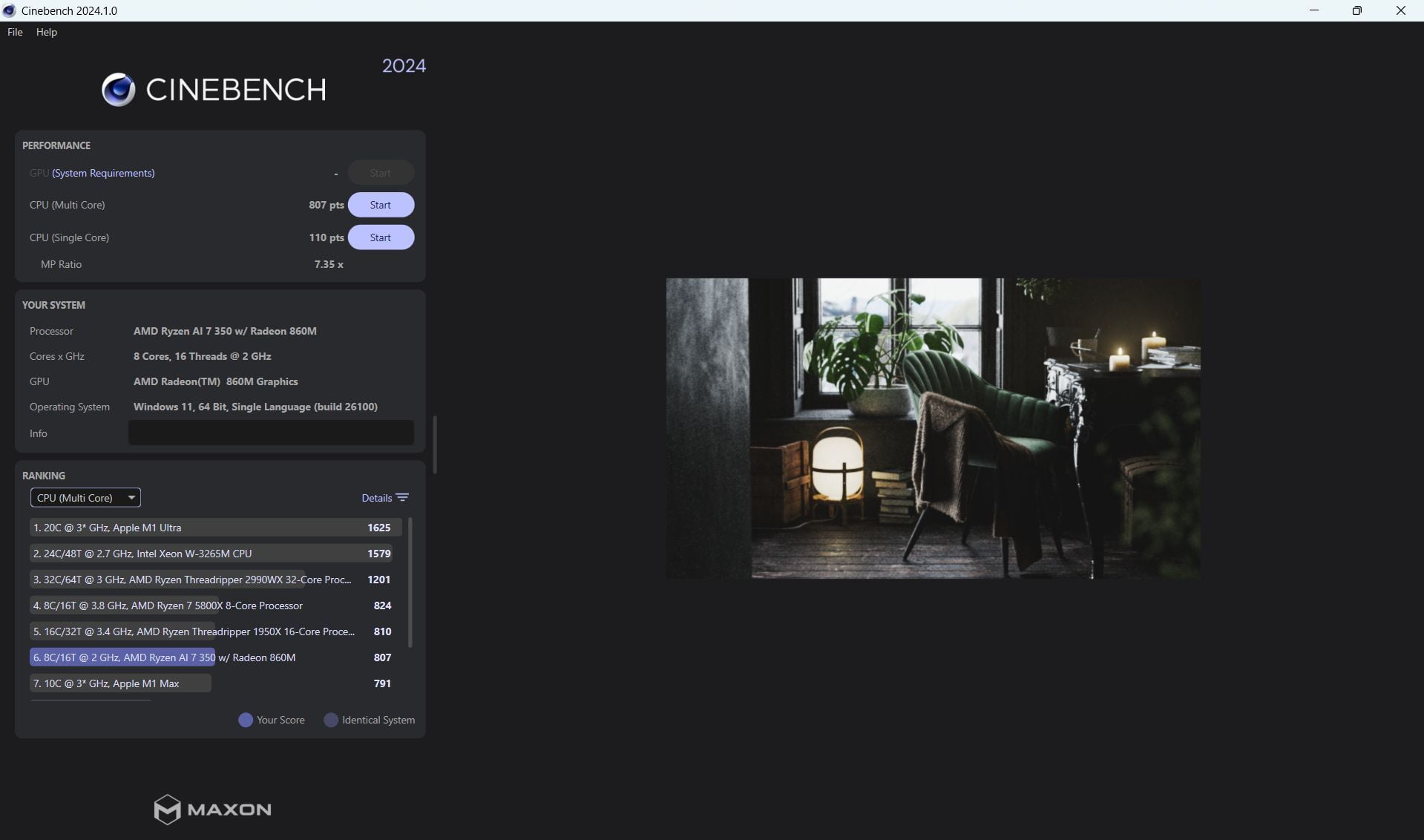This screenshot has width=1424, height=840.
Task: Select the Threadripper 2990WX ranking row
Action: [x=216, y=580]
